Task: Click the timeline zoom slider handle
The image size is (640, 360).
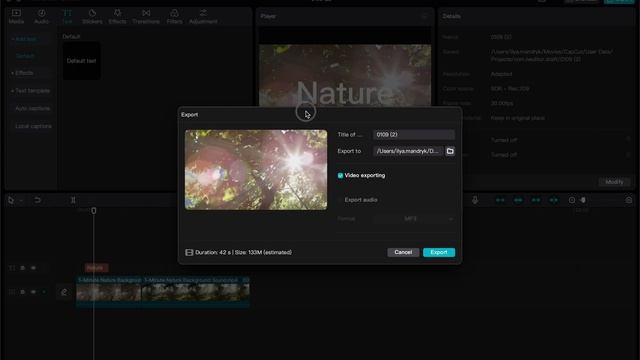Action: (x=583, y=200)
